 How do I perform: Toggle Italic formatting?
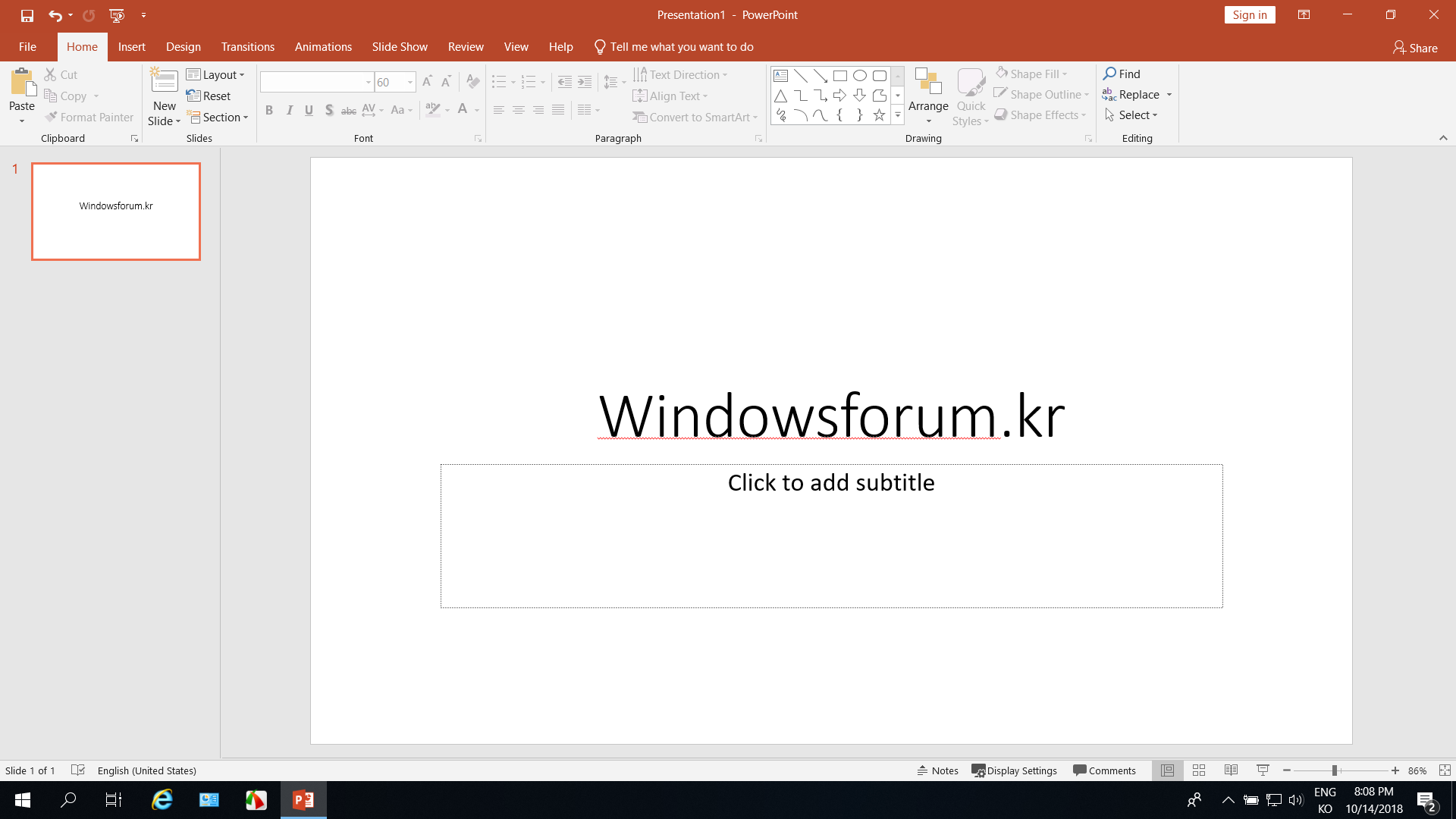(289, 111)
